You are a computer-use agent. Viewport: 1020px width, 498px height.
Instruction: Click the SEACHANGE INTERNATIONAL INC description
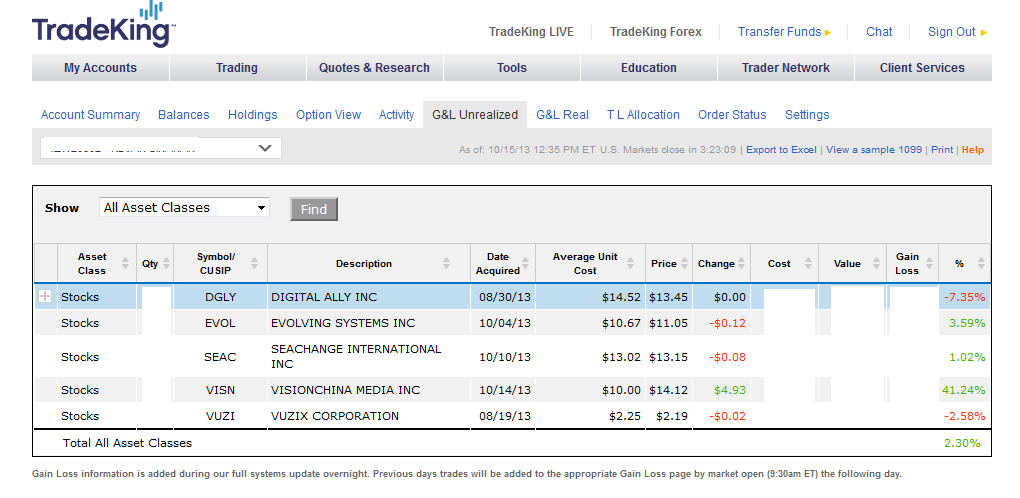tap(356, 356)
